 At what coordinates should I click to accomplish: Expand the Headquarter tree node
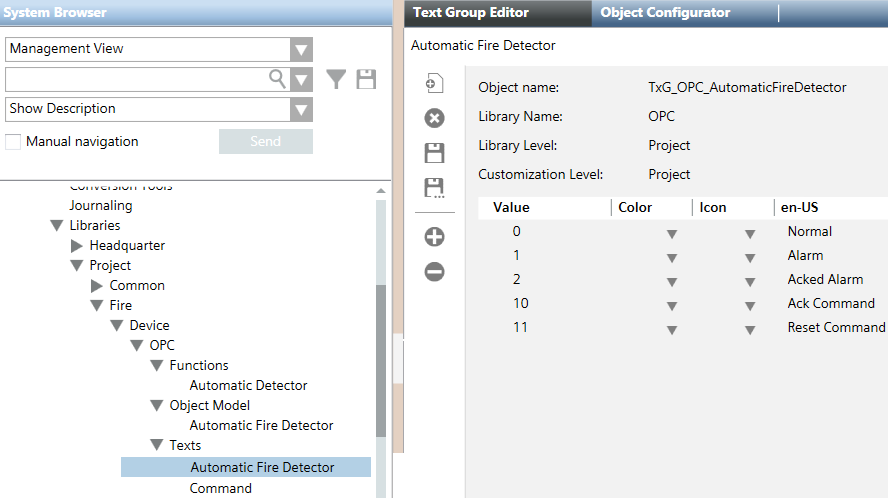(x=77, y=245)
